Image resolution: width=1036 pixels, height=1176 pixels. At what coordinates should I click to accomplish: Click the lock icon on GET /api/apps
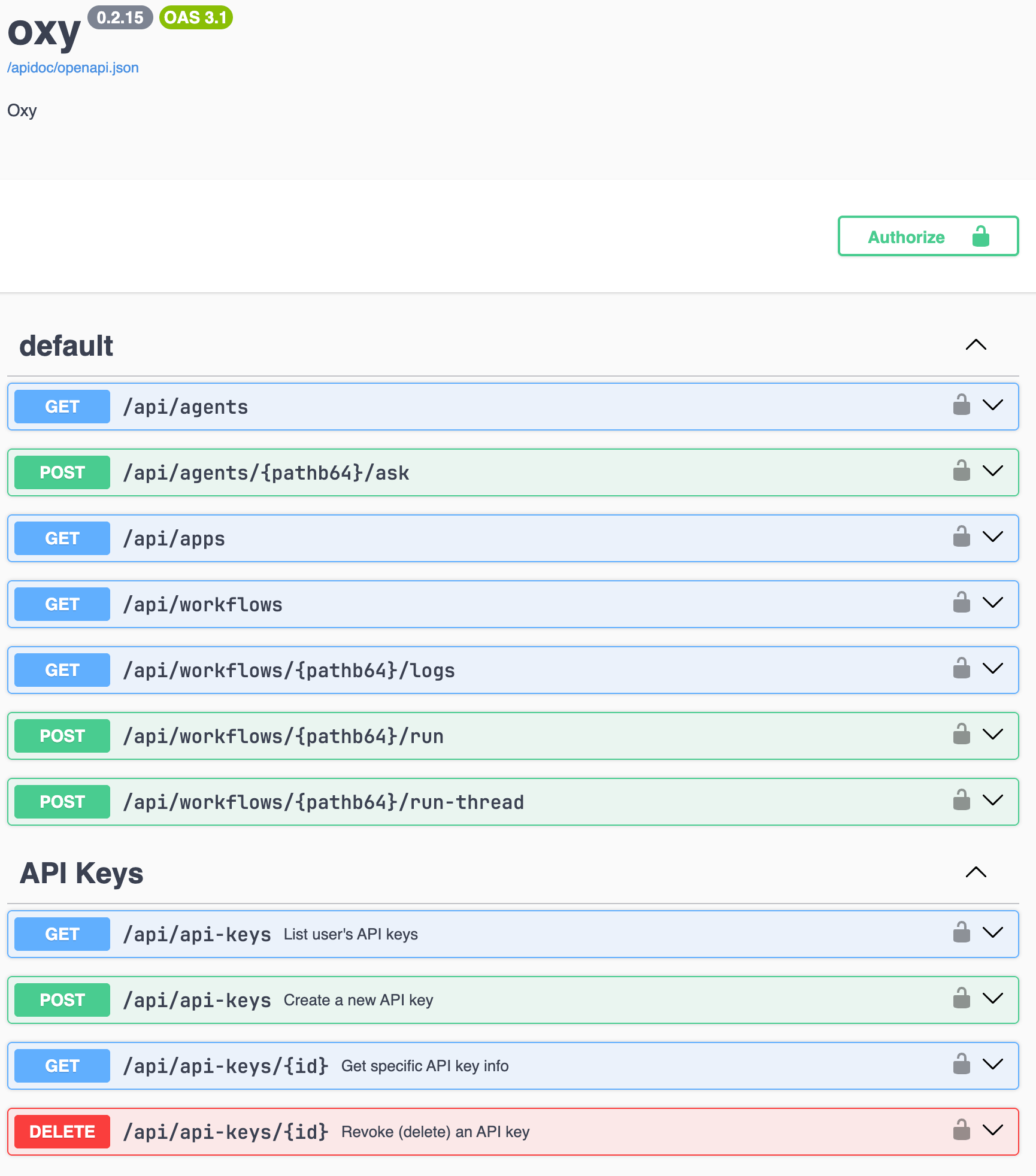[x=962, y=537]
